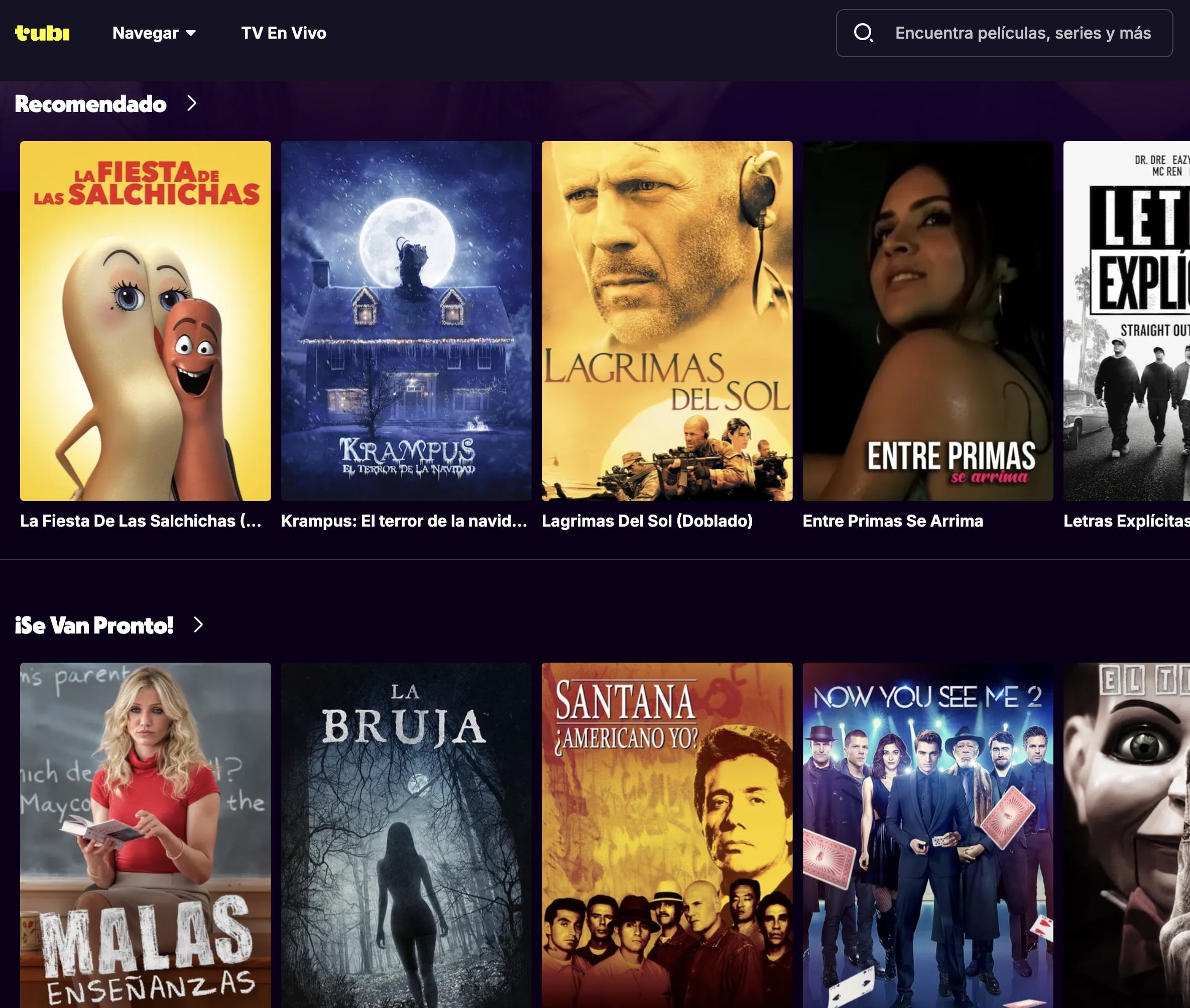
Task: Click the search input field
Action: point(1022,33)
